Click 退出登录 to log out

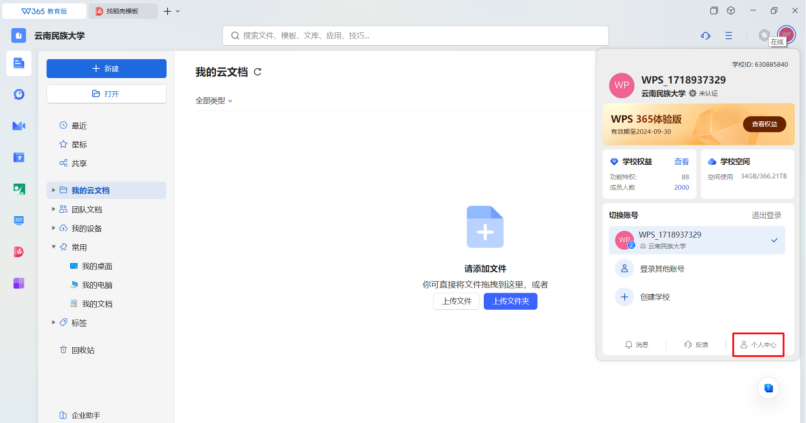pyautogui.click(x=766, y=215)
